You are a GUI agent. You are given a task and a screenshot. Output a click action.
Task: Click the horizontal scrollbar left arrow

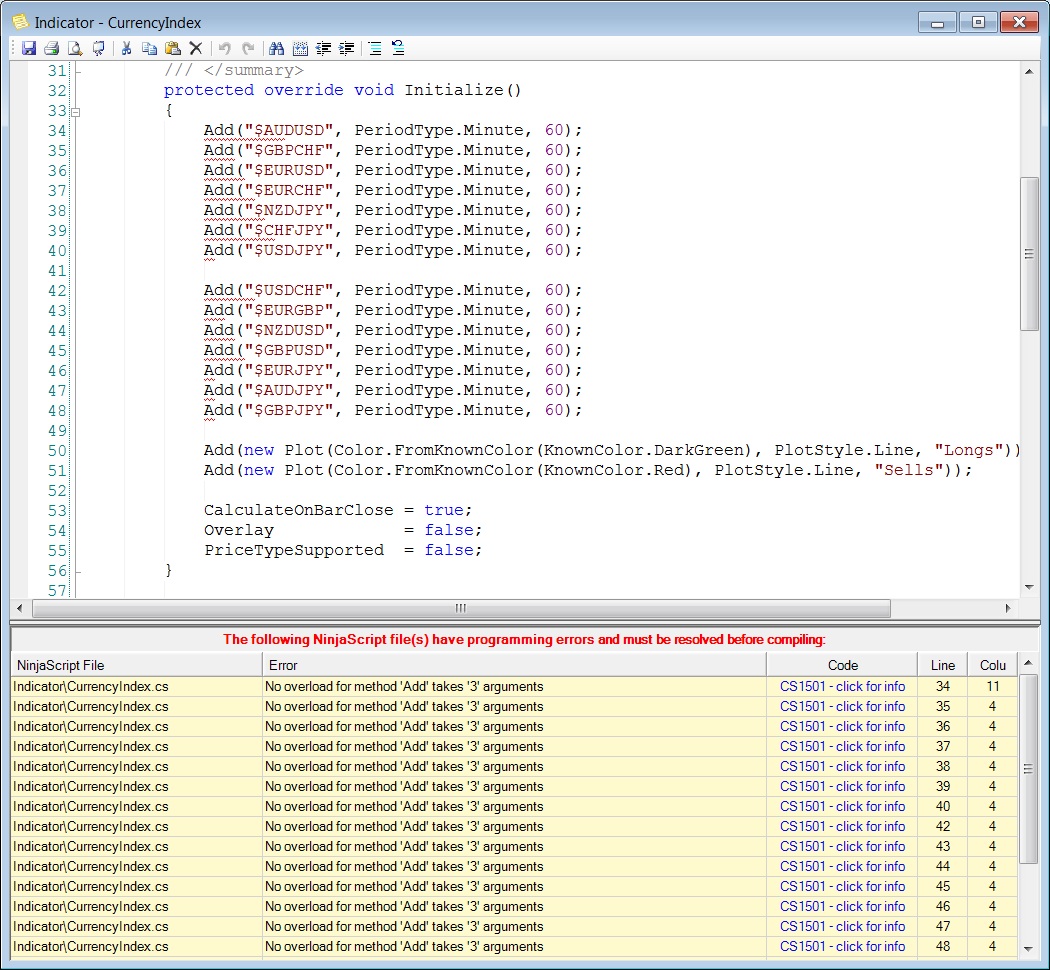19,608
